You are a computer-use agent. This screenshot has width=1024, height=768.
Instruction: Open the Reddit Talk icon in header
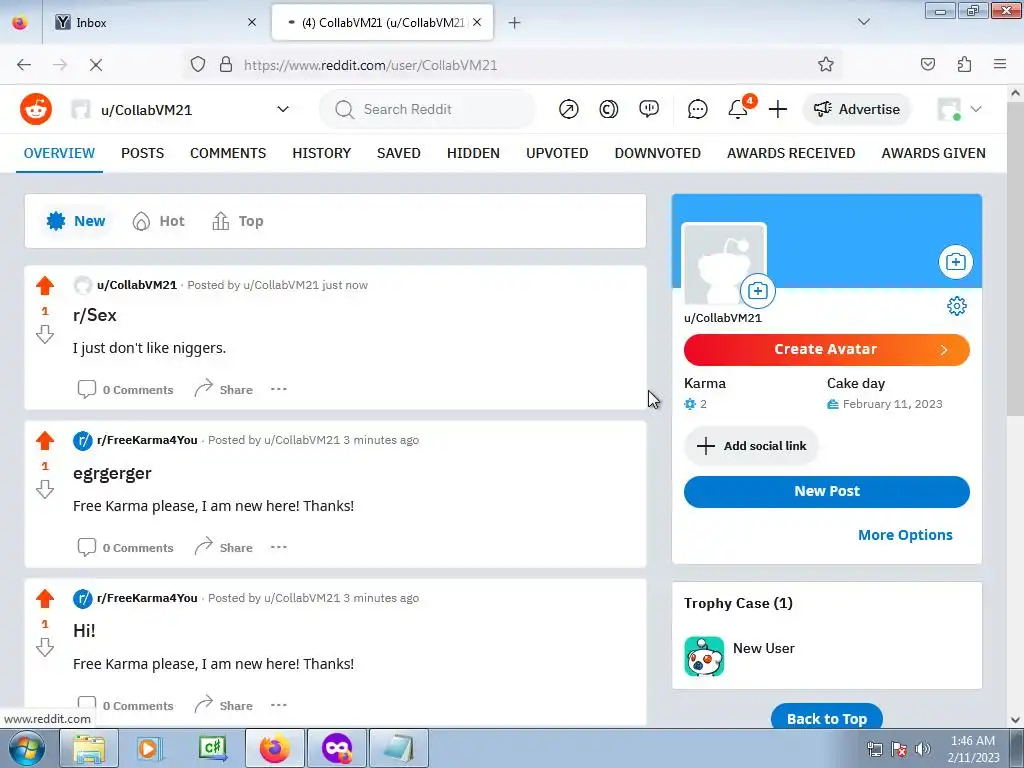(x=648, y=109)
